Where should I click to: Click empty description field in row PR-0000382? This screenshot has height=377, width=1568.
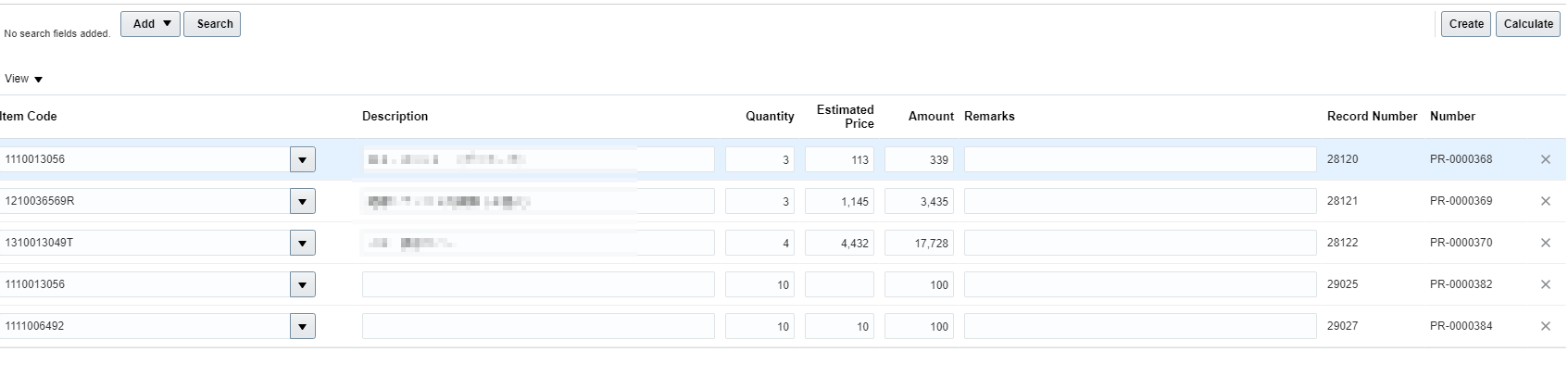pos(538,284)
